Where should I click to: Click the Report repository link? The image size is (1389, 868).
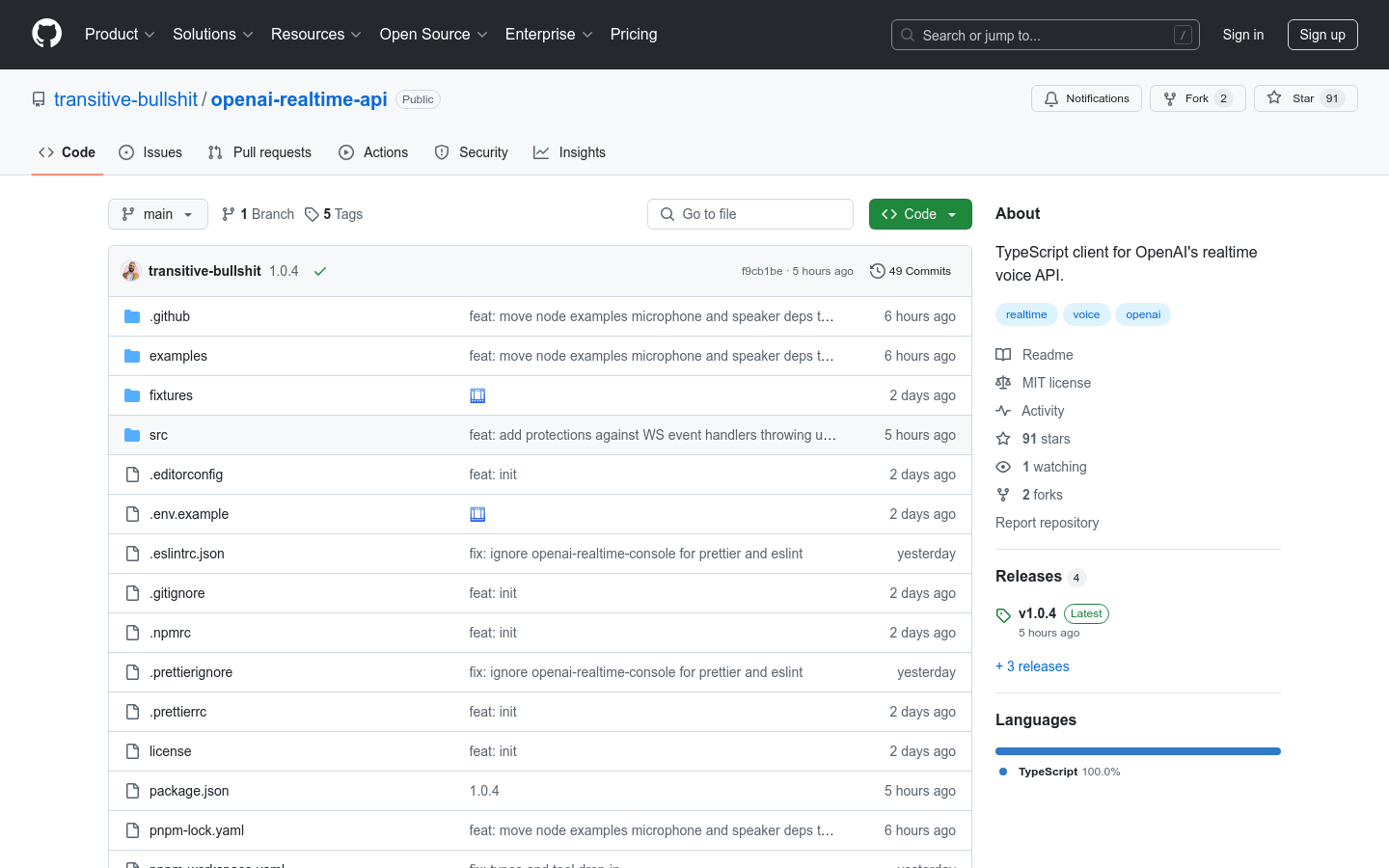pyautogui.click(x=1047, y=523)
